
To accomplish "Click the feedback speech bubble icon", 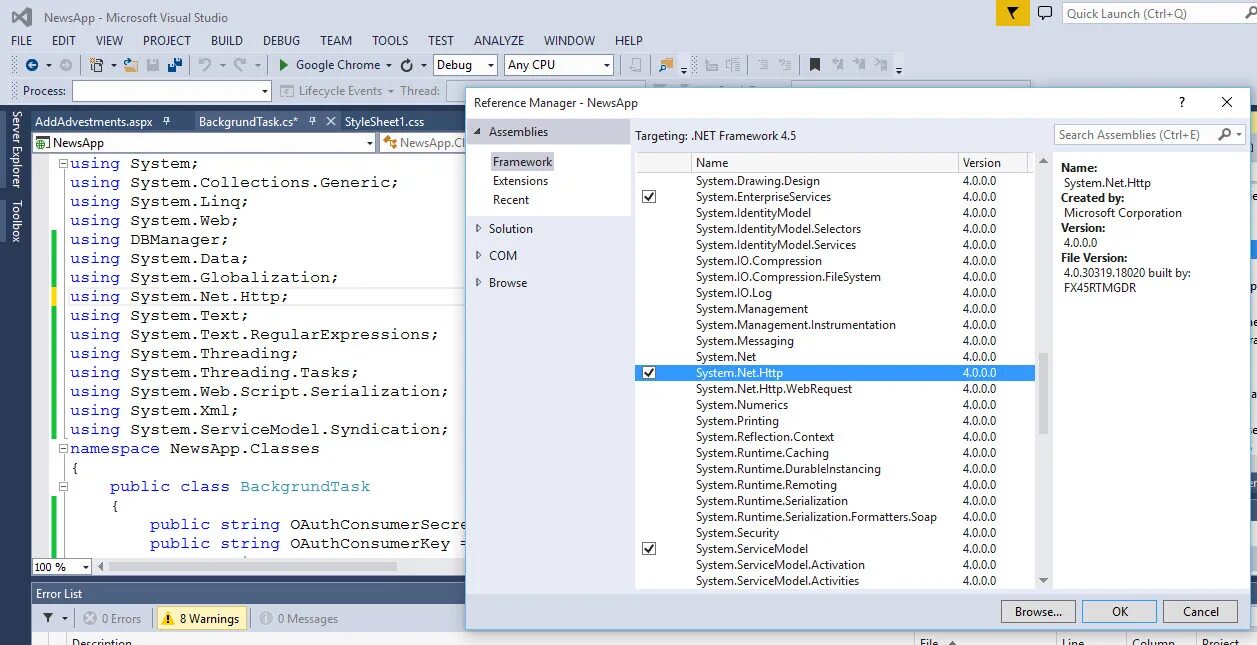I will tap(1045, 13).
